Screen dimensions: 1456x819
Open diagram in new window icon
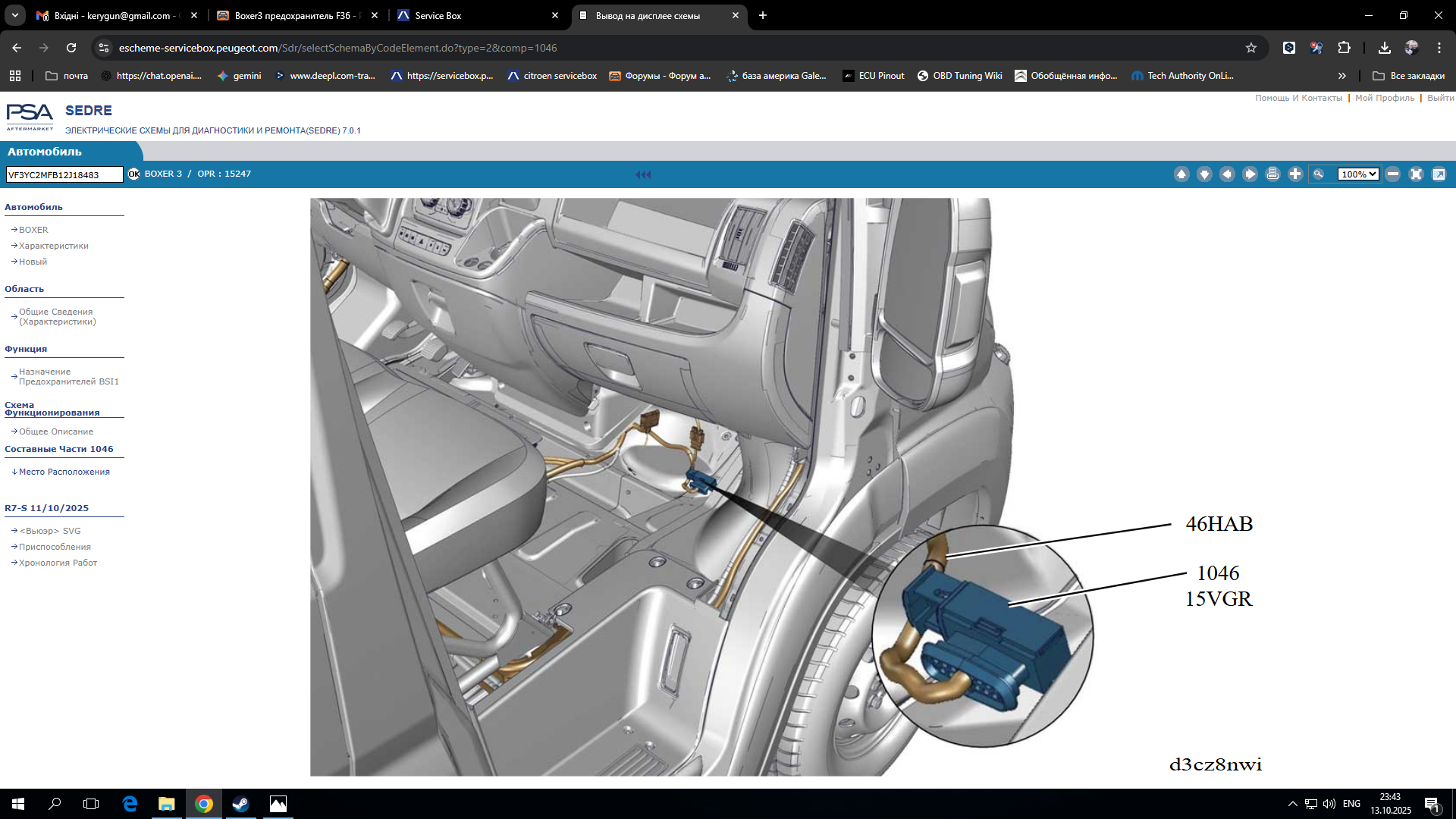point(1439,174)
